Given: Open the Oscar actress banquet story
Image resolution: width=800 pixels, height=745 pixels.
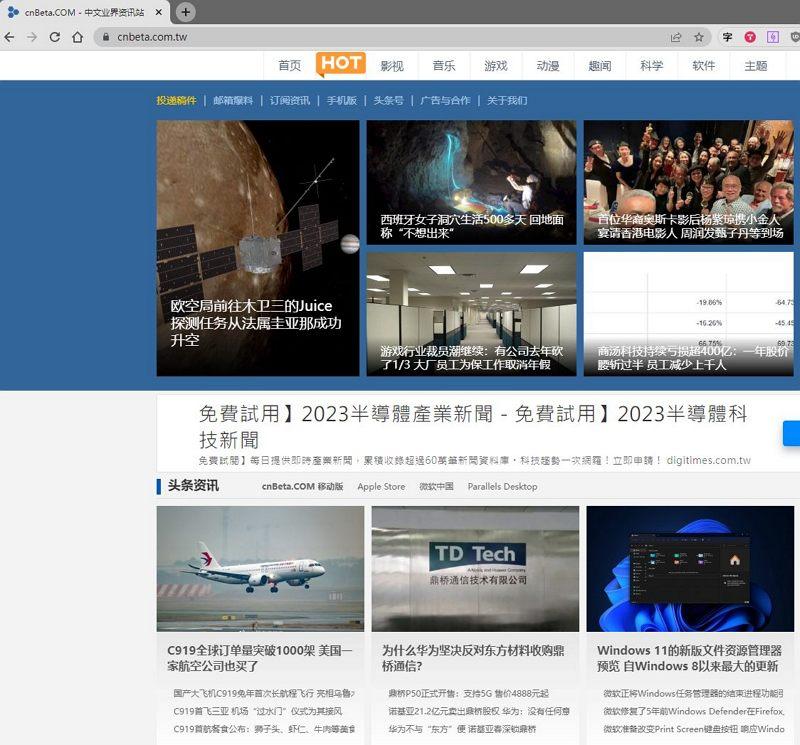Looking at the screenshot, I should point(689,182).
